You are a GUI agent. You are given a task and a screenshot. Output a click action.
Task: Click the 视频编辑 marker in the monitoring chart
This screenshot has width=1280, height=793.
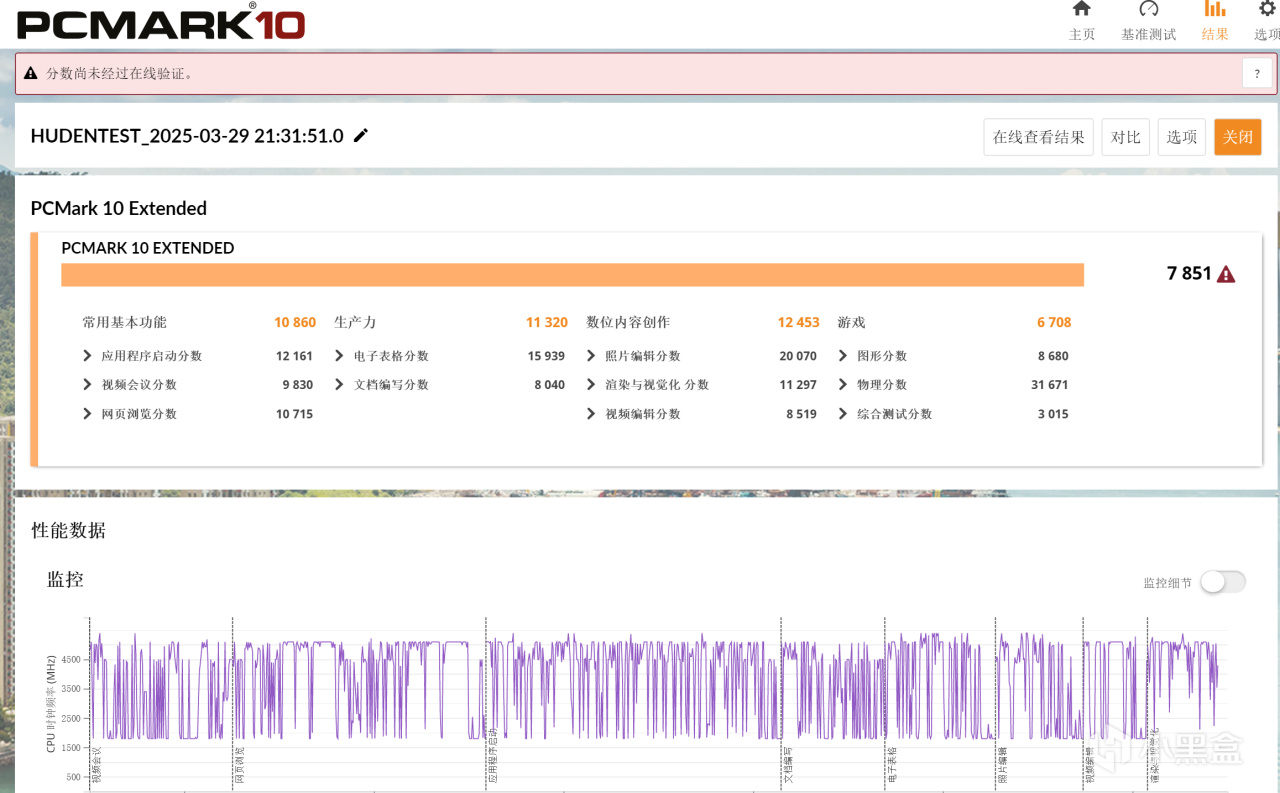[x=1090, y=763]
